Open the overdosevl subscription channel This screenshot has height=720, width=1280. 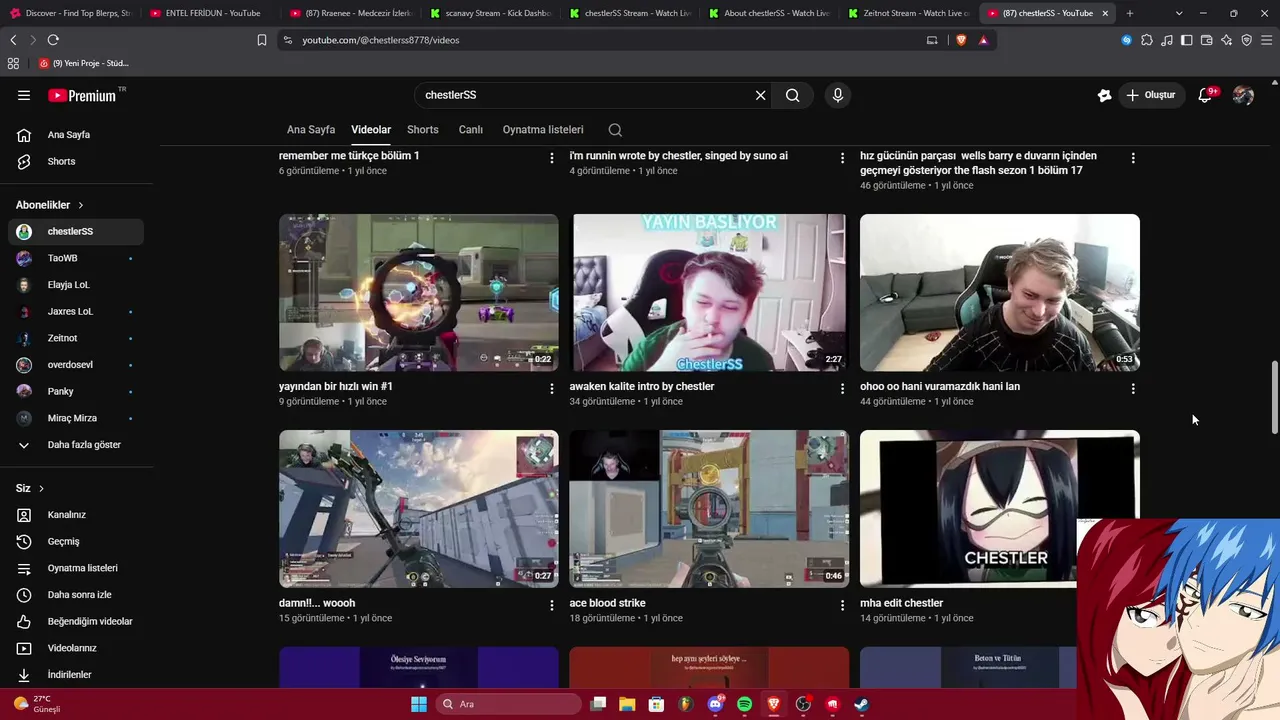pos(76,365)
